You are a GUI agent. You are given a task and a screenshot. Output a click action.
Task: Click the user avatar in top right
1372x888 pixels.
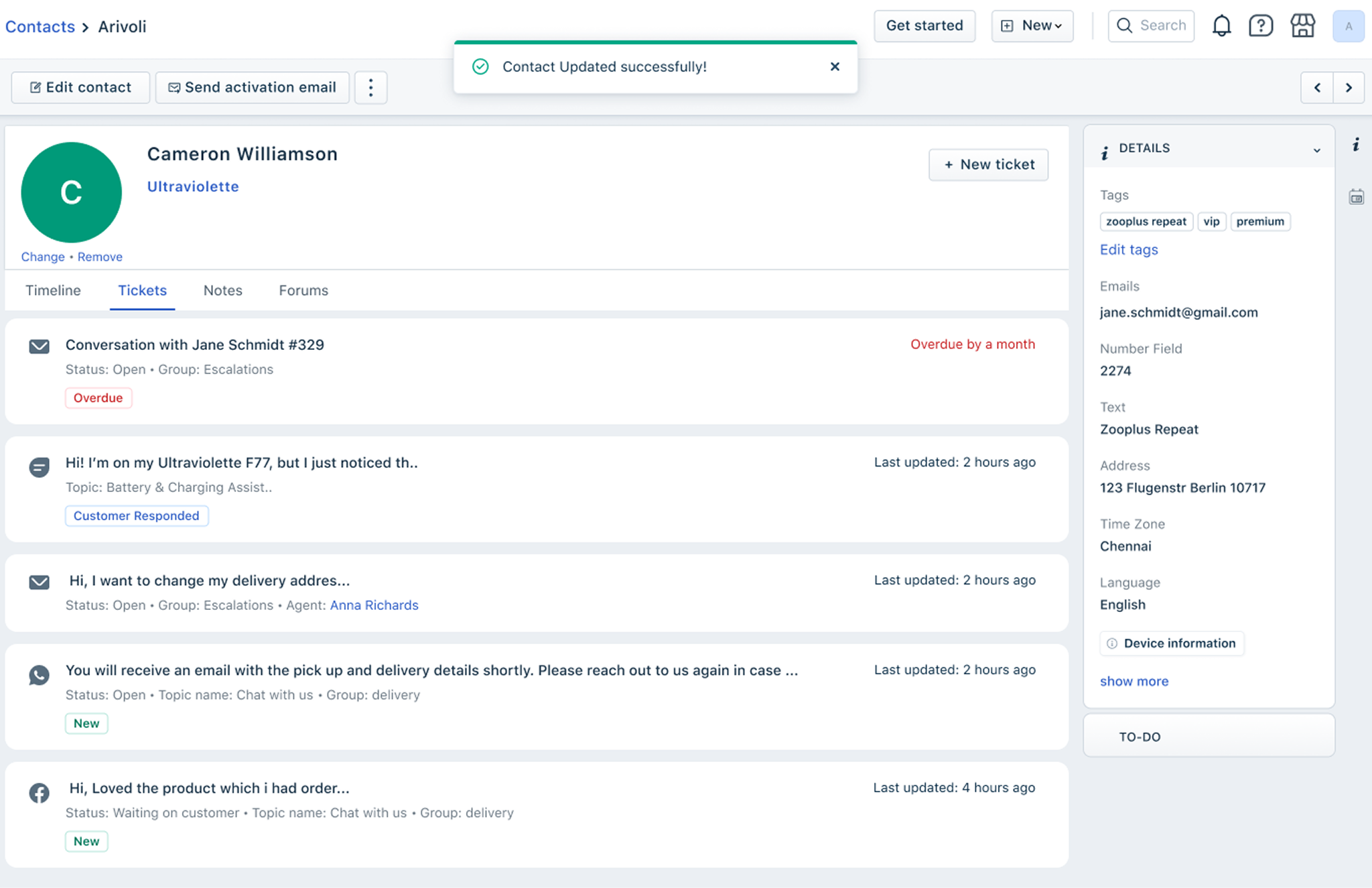[x=1348, y=26]
